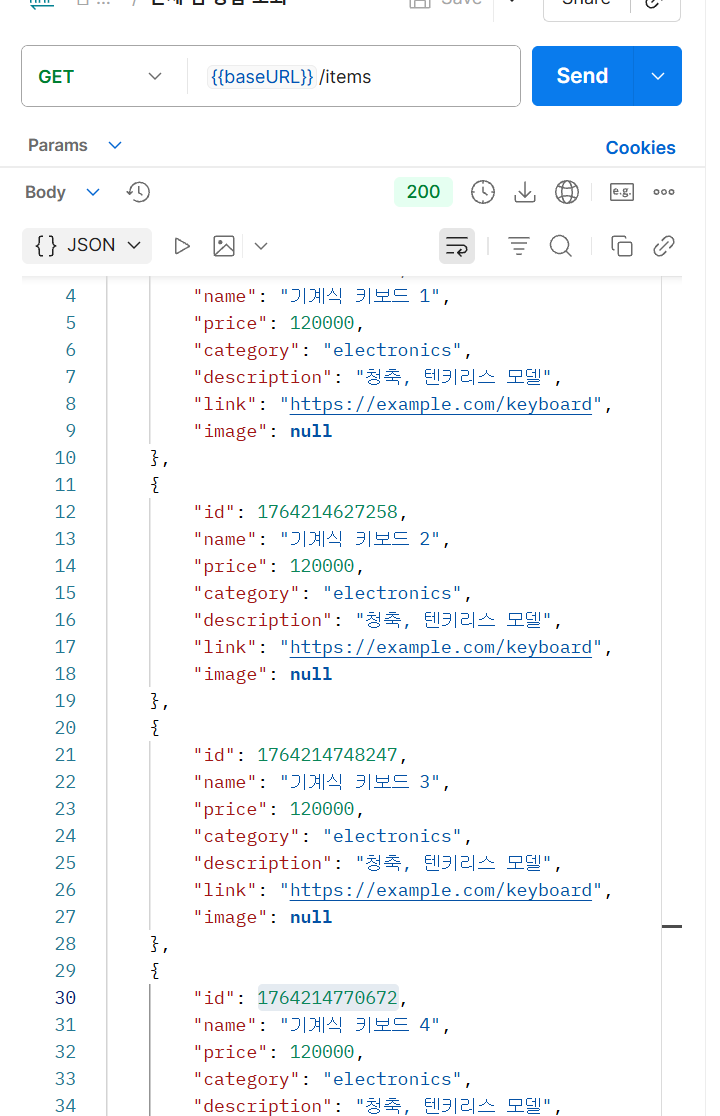Select the highlighted id 1764214770672
This screenshot has width=720, height=1116.
click(x=327, y=998)
